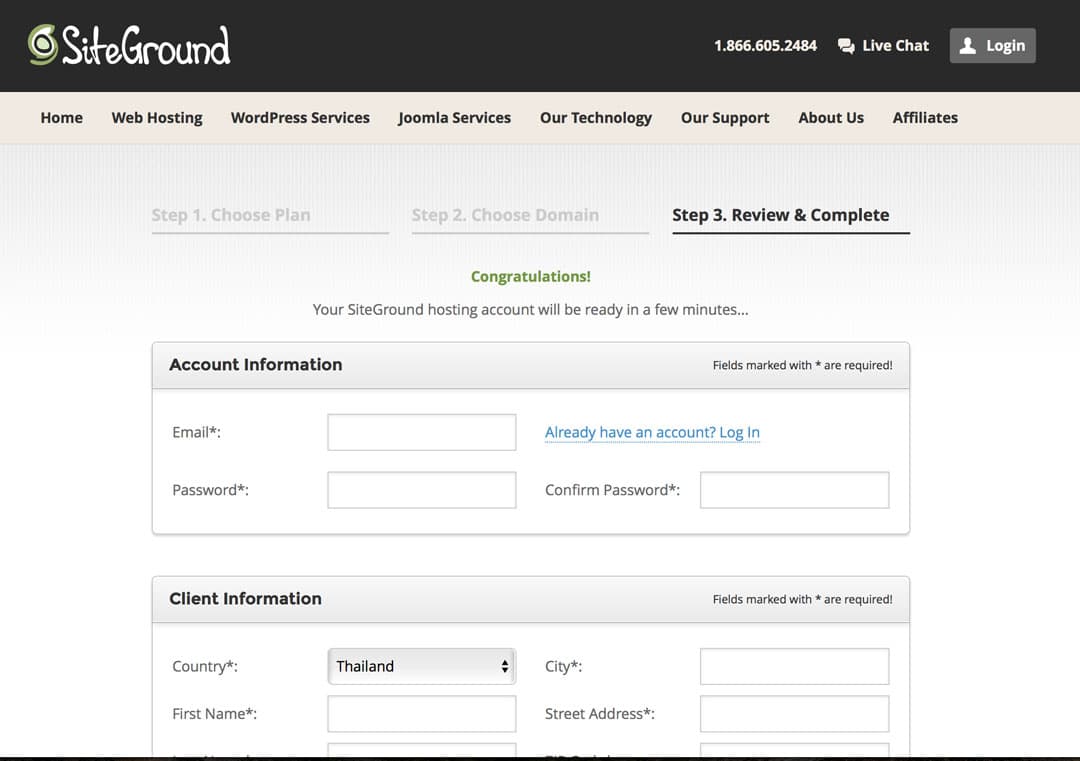This screenshot has width=1080, height=761.
Task: Click inside the Email input field
Action: coord(421,432)
